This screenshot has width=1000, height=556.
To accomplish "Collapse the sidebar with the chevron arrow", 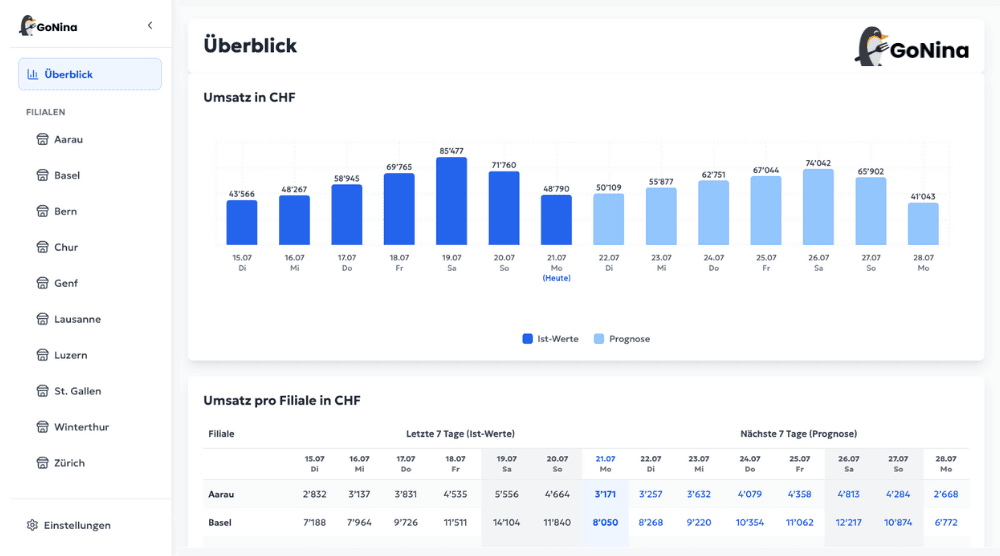I will tap(150, 25).
